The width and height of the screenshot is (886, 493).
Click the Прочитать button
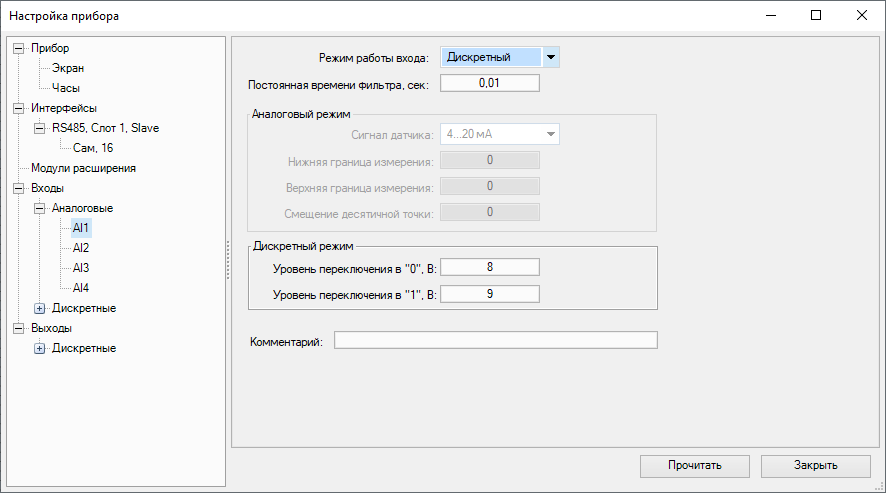(695, 465)
